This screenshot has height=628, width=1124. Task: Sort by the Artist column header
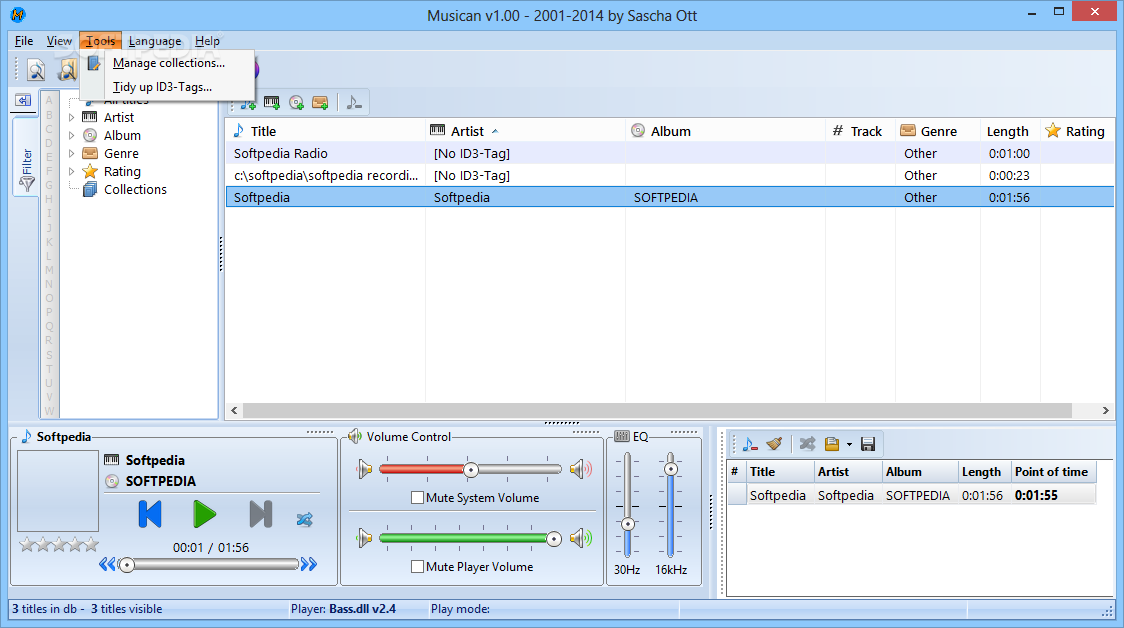[525, 130]
